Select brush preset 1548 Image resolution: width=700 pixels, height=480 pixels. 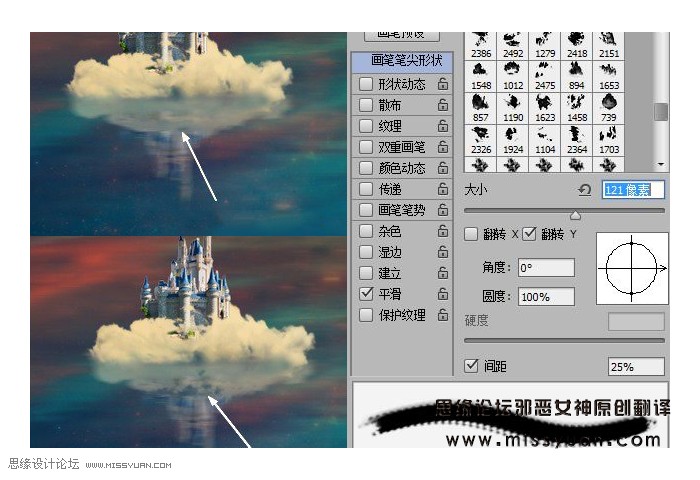click(481, 76)
